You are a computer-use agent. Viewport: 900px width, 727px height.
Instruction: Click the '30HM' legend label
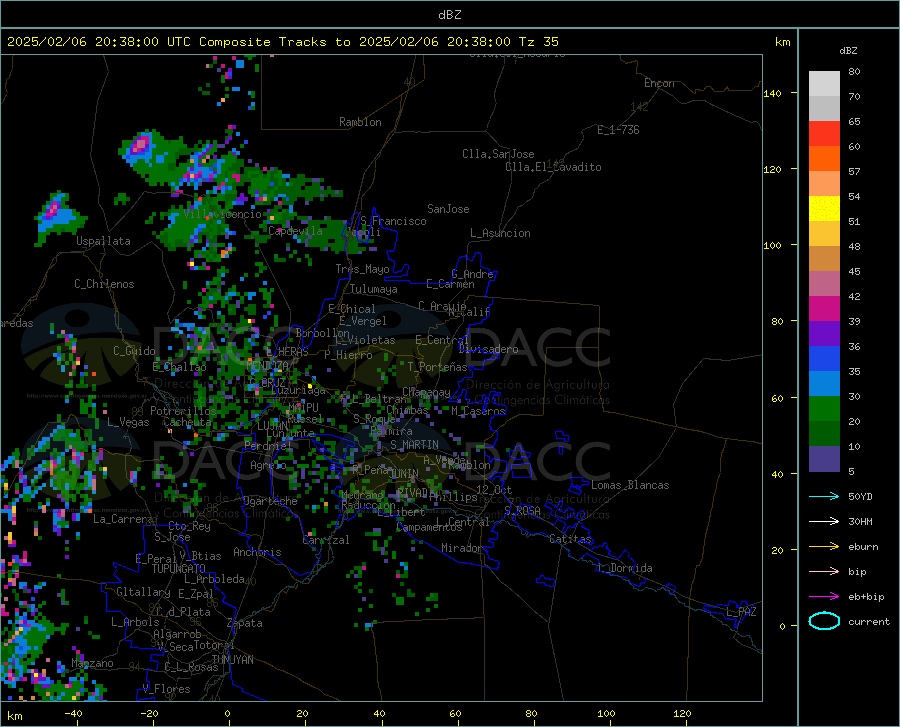coord(860,522)
